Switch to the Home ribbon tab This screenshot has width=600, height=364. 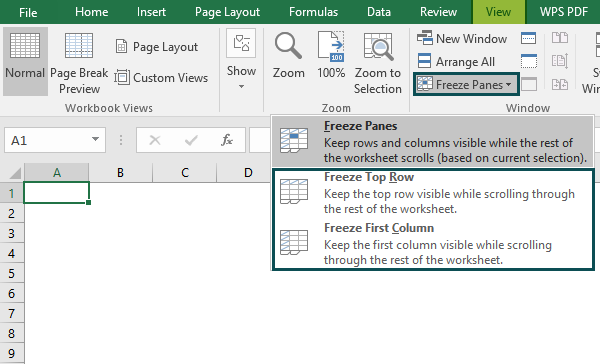click(x=91, y=12)
